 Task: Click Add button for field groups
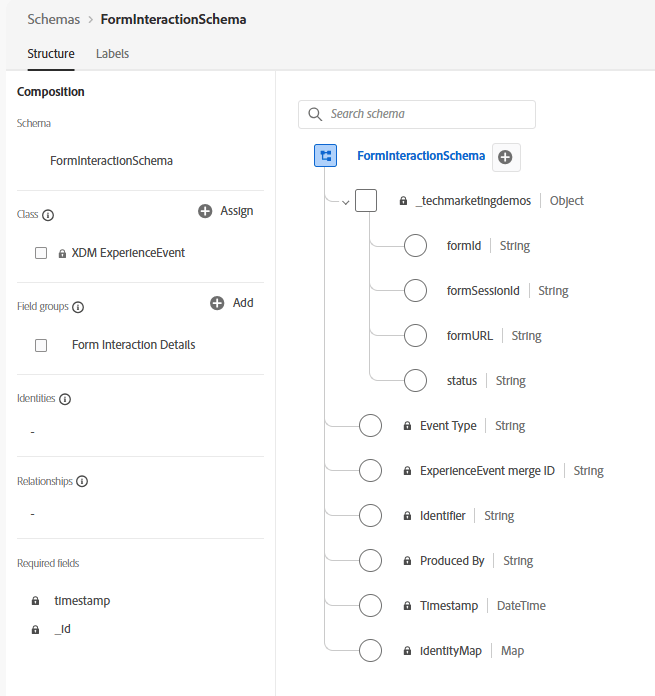[x=232, y=303]
